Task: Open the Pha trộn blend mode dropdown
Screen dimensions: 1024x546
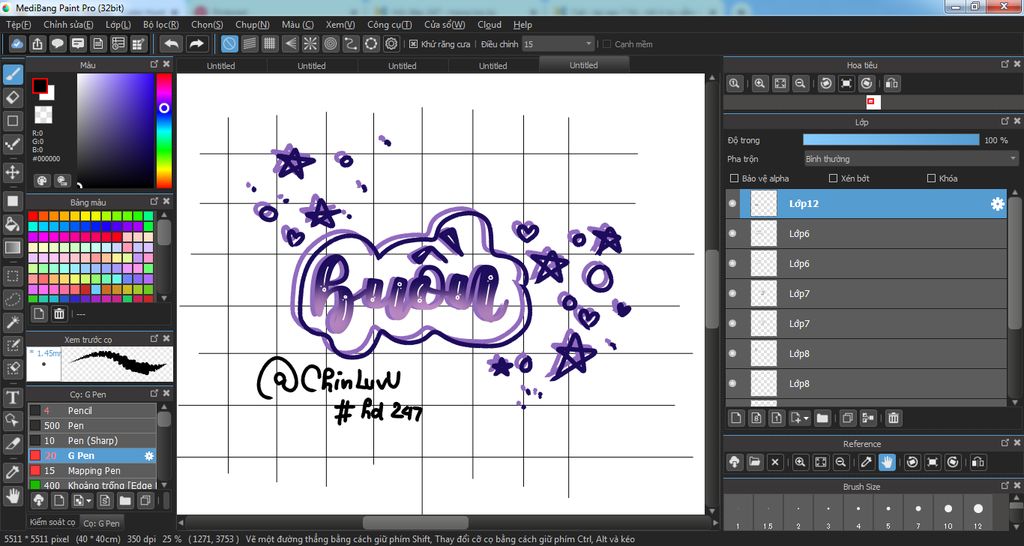Action: tap(910, 159)
